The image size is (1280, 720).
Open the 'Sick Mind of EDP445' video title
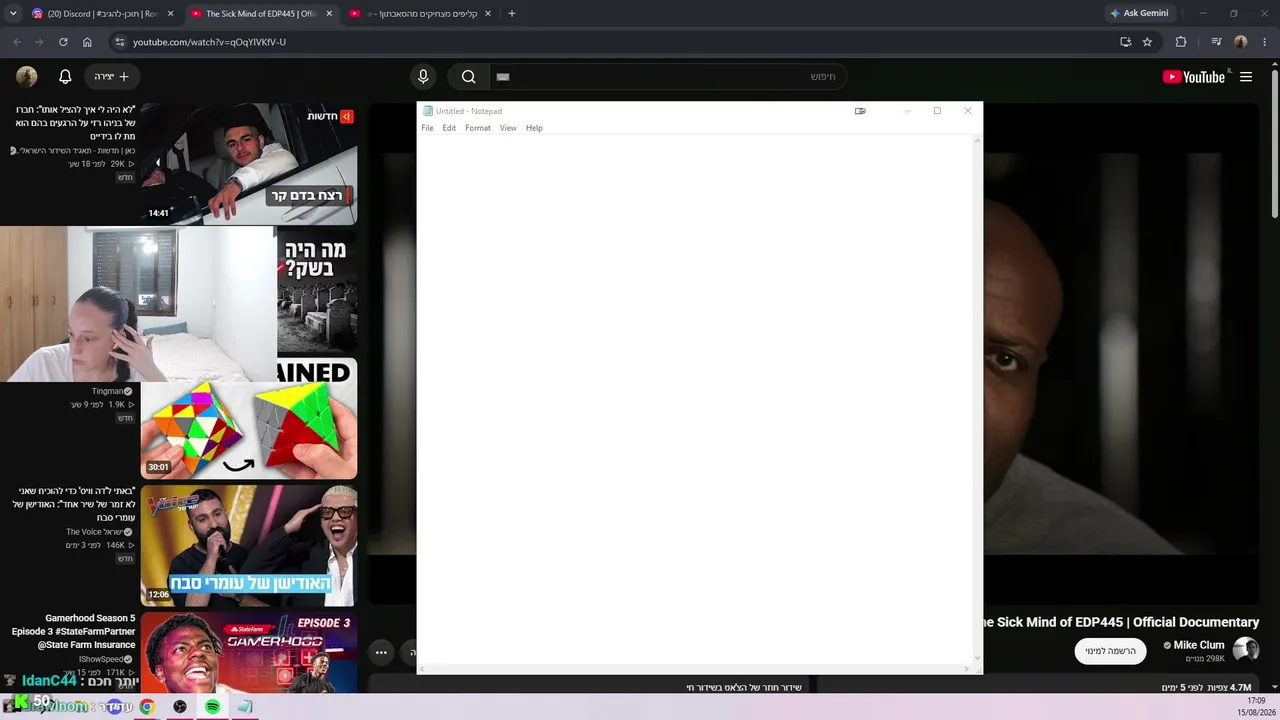point(1119,622)
